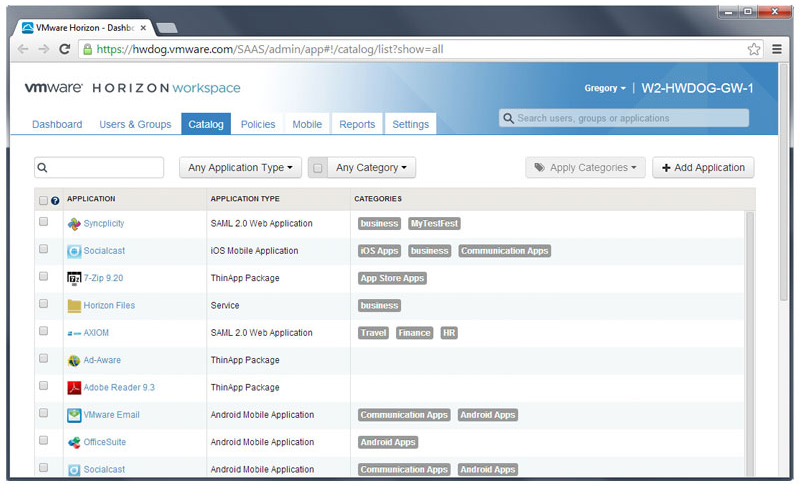800x489 pixels.
Task: Bookmark page with the star icon
Action: tap(754, 49)
